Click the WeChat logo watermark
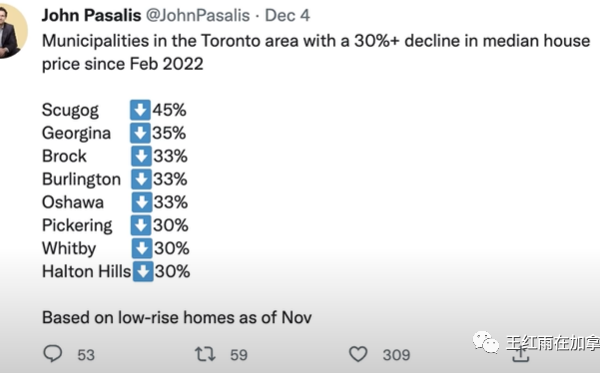The width and height of the screenshot is (600, 373). click(x=486, y=342)
